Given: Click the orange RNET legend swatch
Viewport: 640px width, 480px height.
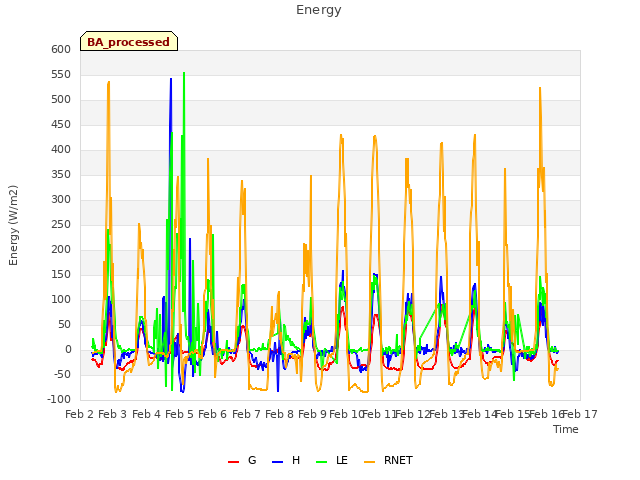Looking at the screenshot, I should [369, 461].
